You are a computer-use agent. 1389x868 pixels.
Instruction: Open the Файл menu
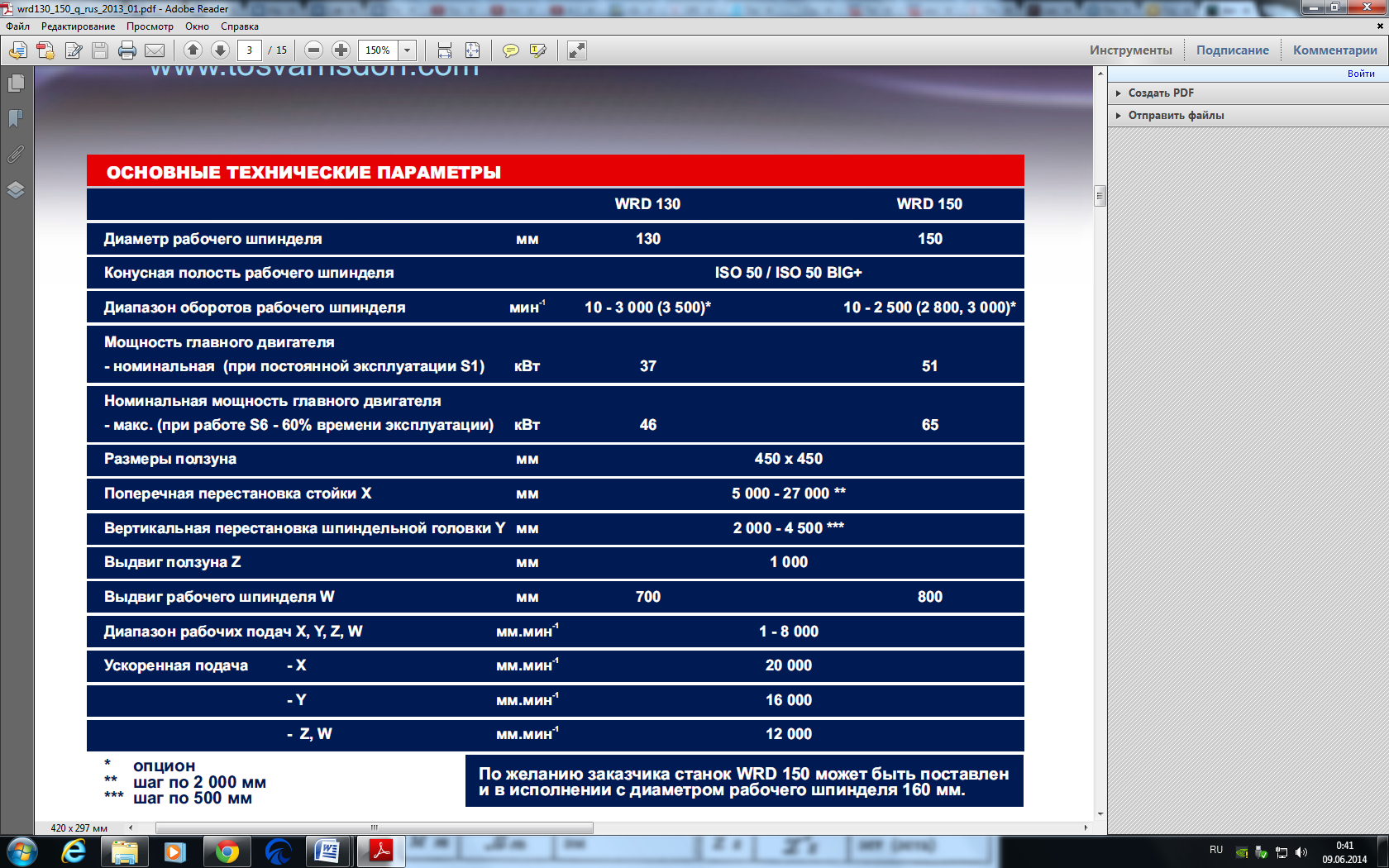coord(18,26)
